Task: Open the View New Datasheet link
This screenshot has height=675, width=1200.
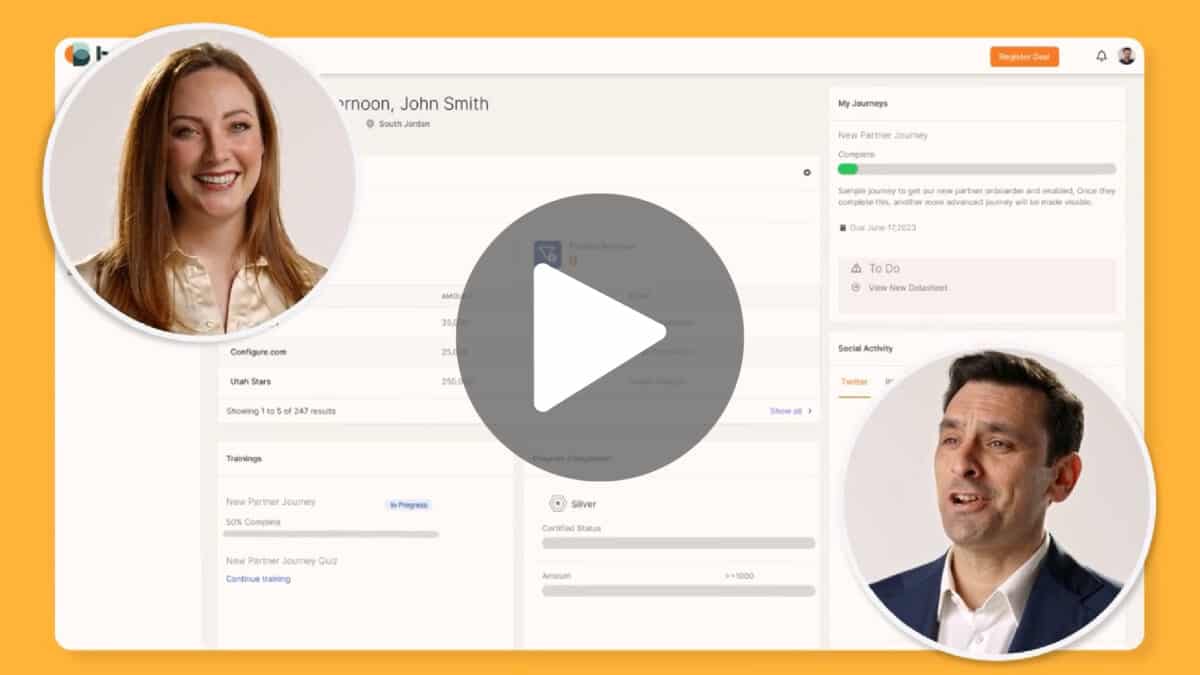Action: [908, 288]
